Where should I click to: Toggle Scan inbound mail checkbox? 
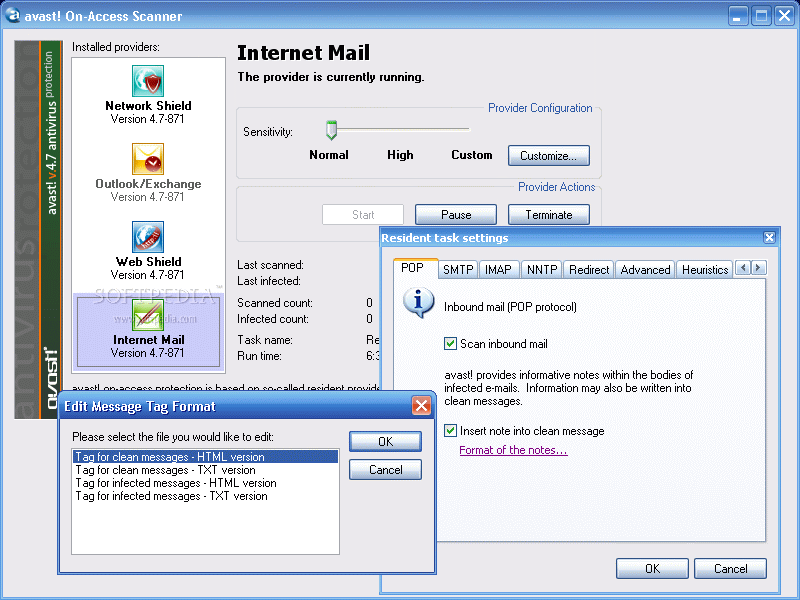tap(450, 343)
